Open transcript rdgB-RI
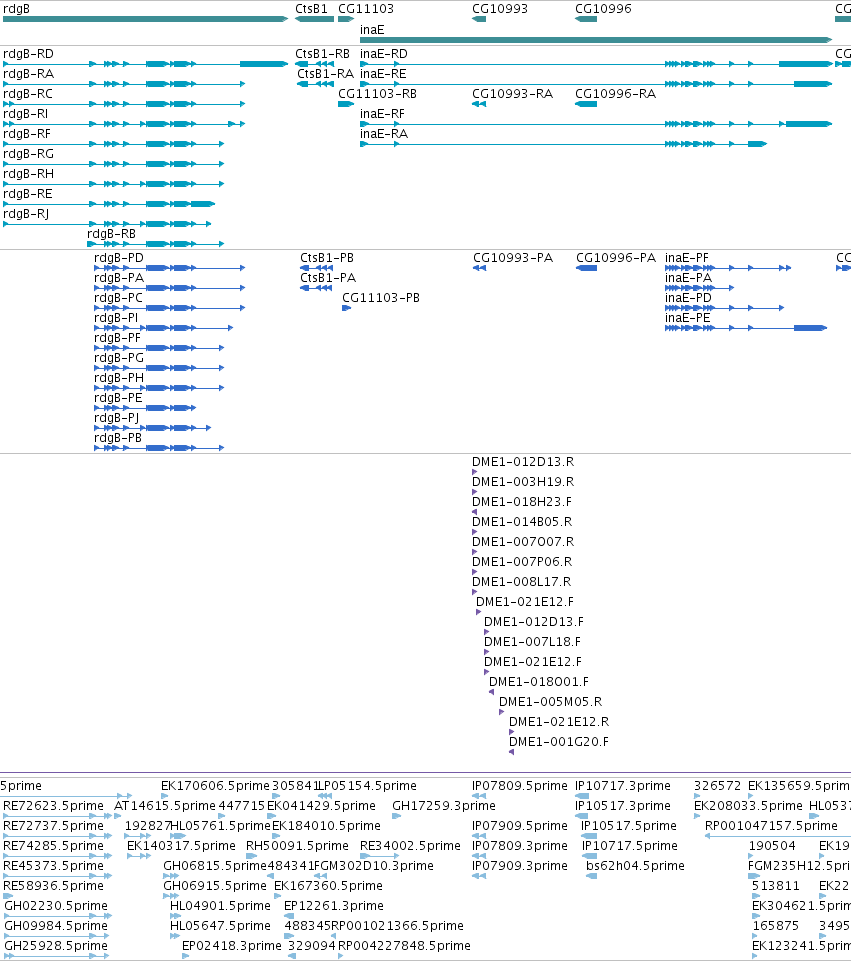This screenshot has width=851, height=961. 25,114
